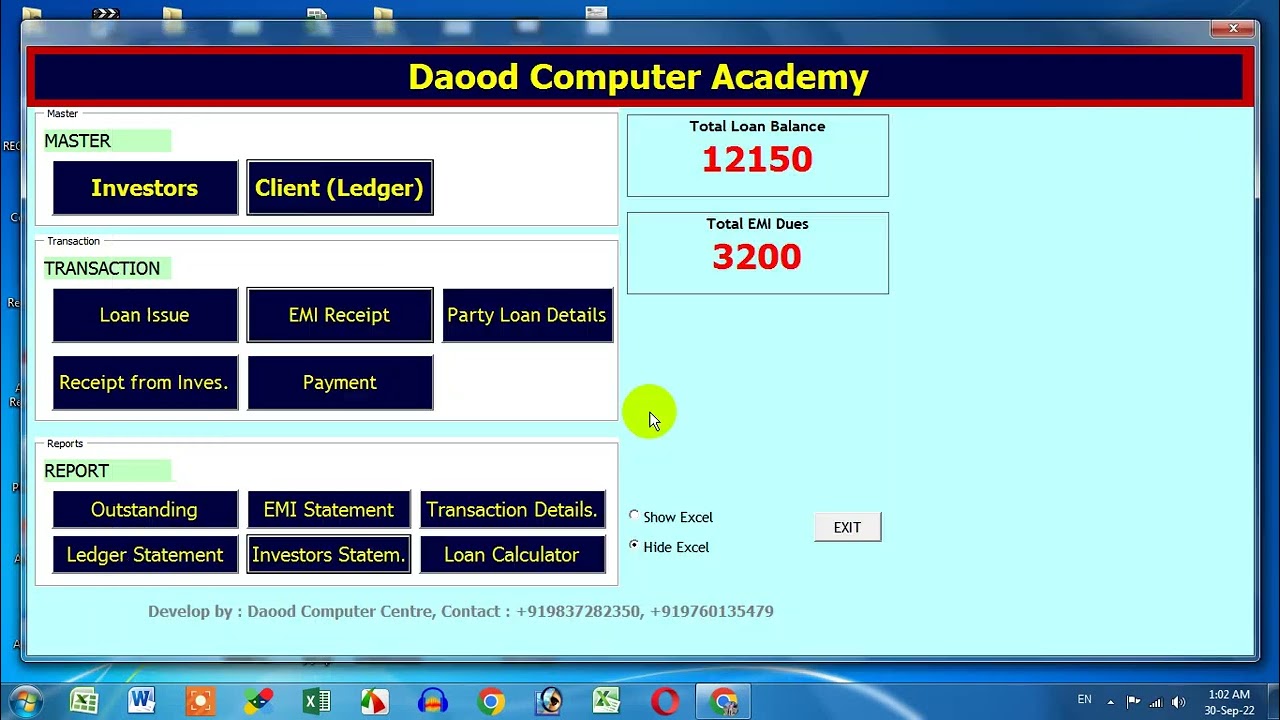Click the EXIT button
This screenshot has width=1280, height=720.
(847, 528)
